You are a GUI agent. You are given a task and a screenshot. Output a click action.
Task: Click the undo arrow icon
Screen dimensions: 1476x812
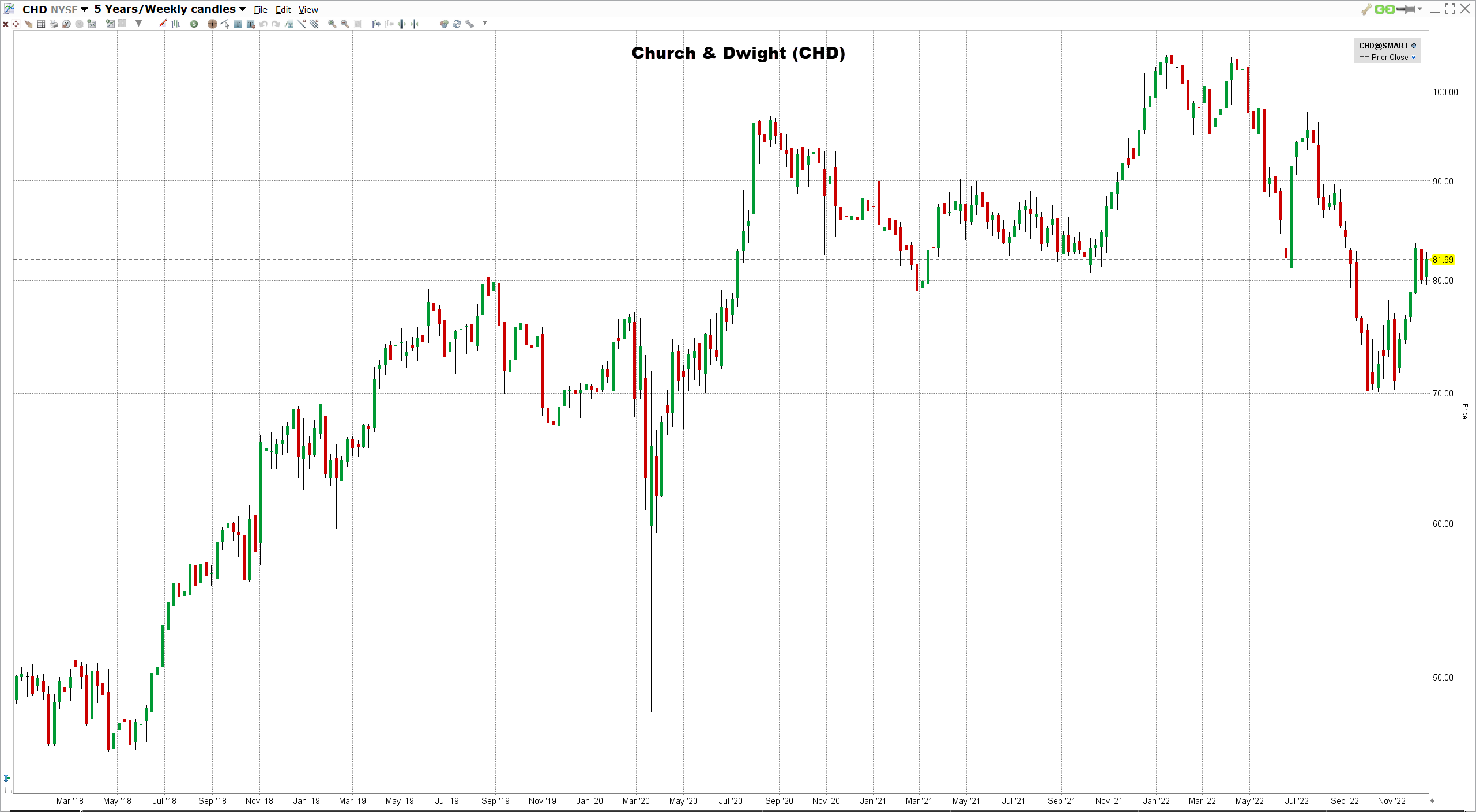(263, 24)
